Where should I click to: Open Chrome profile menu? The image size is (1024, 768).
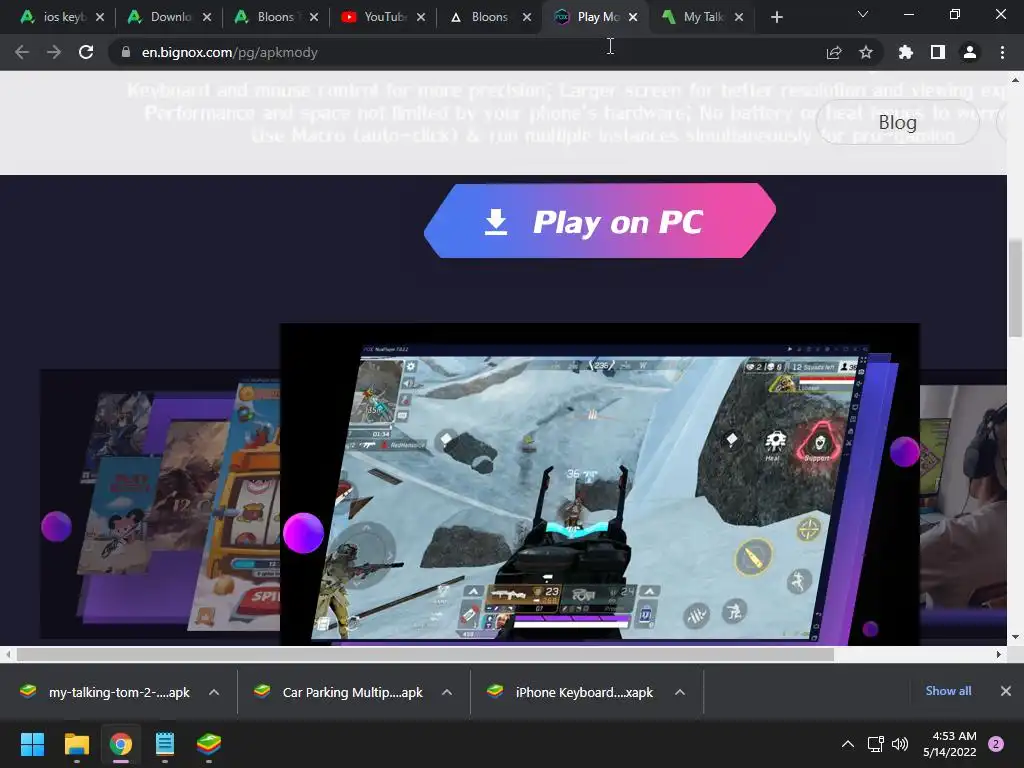coord(970,52)
